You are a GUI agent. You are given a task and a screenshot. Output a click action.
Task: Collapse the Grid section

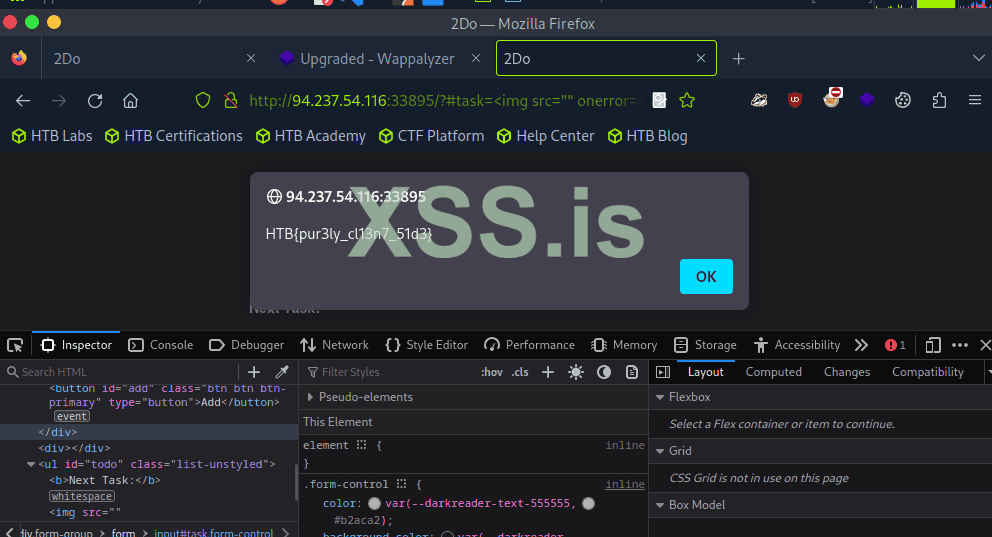click(x=660, y=451)
